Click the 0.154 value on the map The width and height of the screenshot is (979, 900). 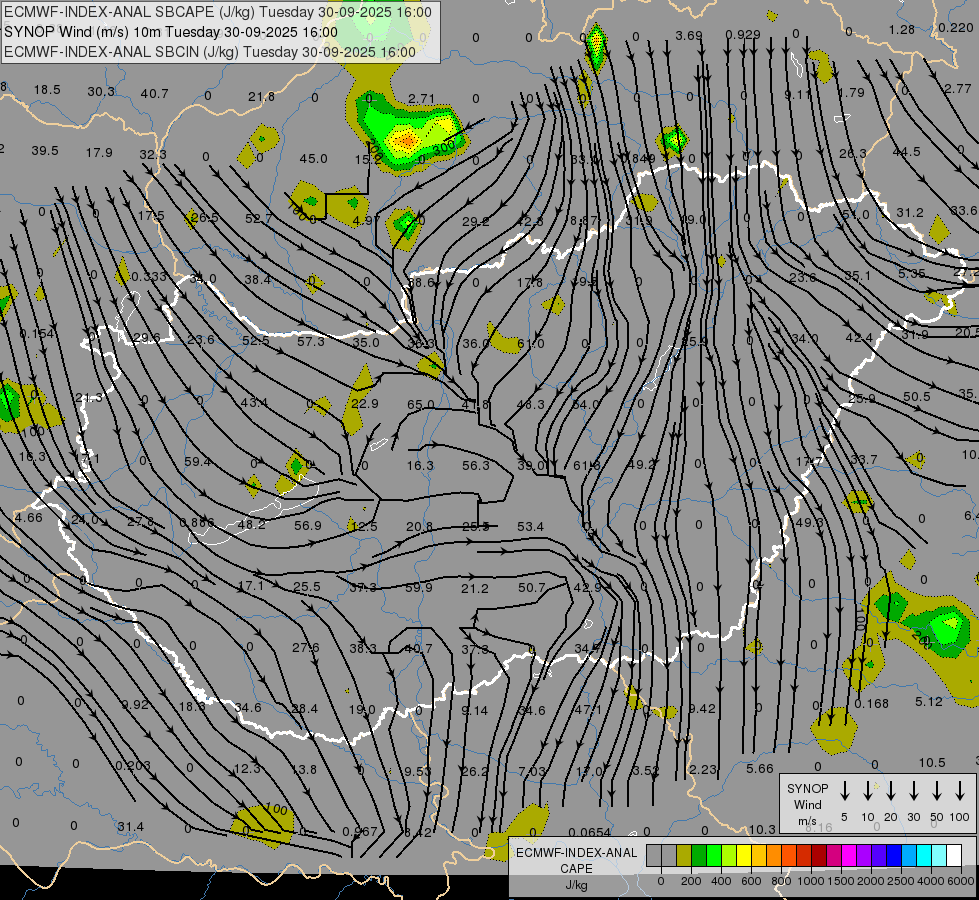[x=37, y=334]
